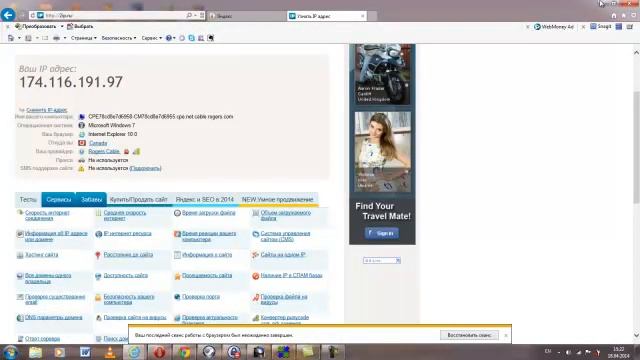The image size is (640, 360).
Task: Click the WebMoney Advisor toolbar item
Action: pos(553,27)
